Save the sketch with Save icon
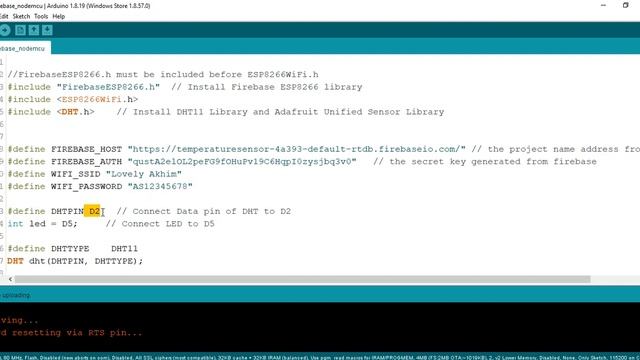 47,30
